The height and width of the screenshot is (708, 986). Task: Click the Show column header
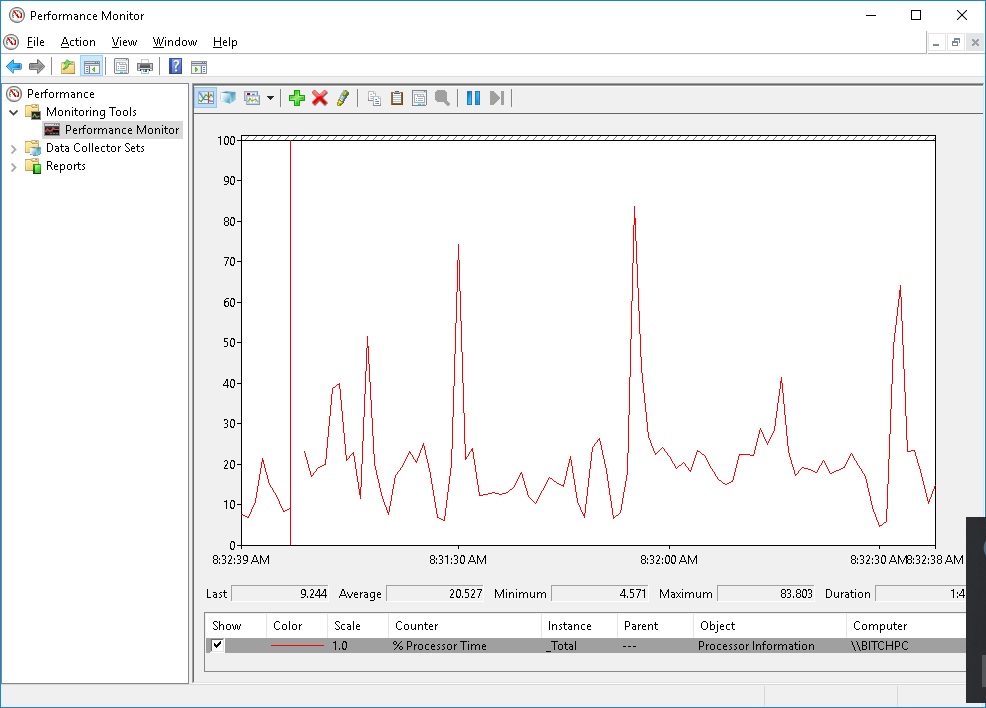[x=235, y=626]
